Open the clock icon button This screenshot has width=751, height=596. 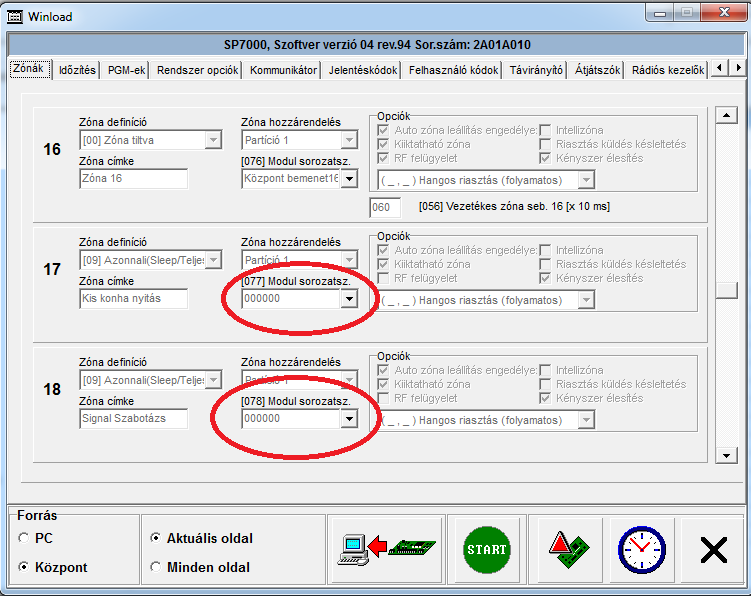[641, 550]
